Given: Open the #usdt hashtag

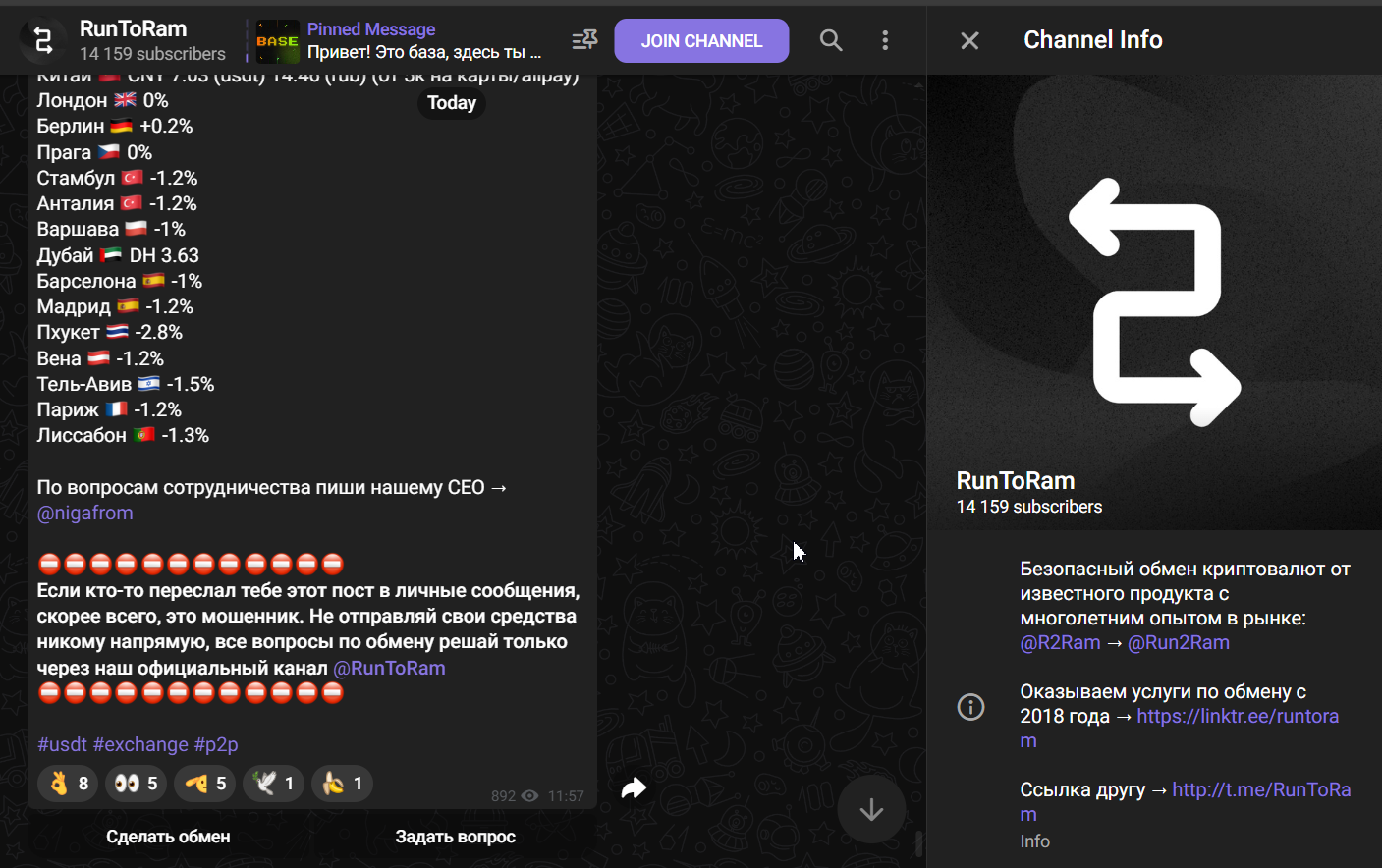Looking at the screenshot, I should tap(62, 744).
